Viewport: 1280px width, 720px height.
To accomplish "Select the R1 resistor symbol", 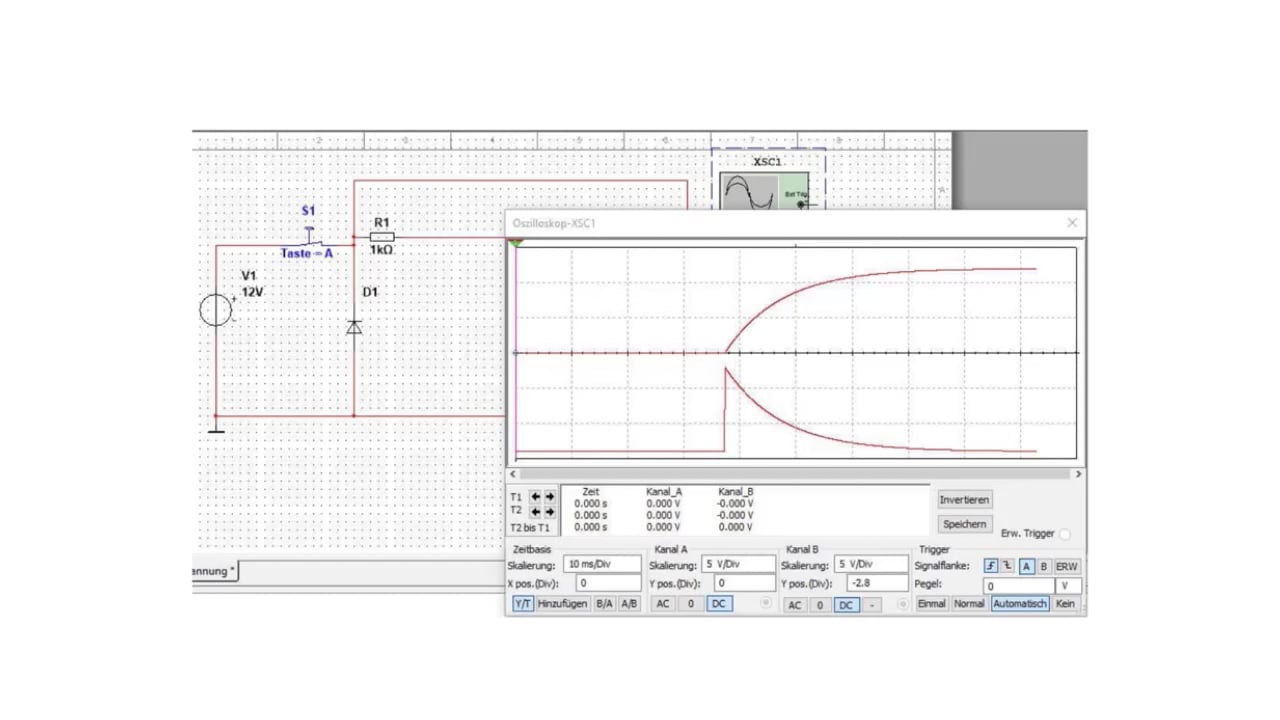I will click(x=381, y=237).
